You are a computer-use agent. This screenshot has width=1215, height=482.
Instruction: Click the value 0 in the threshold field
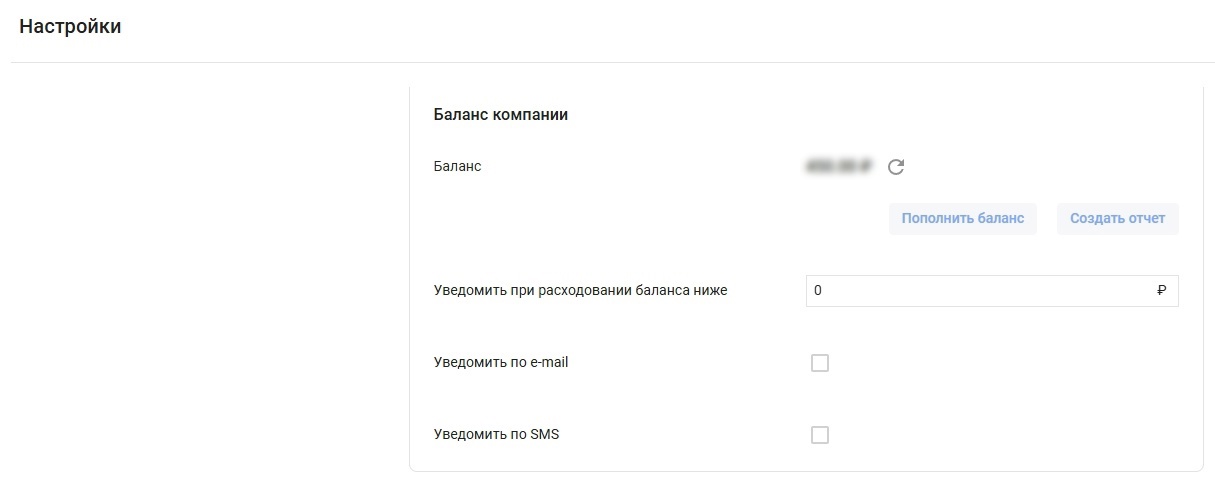[818, 291]
